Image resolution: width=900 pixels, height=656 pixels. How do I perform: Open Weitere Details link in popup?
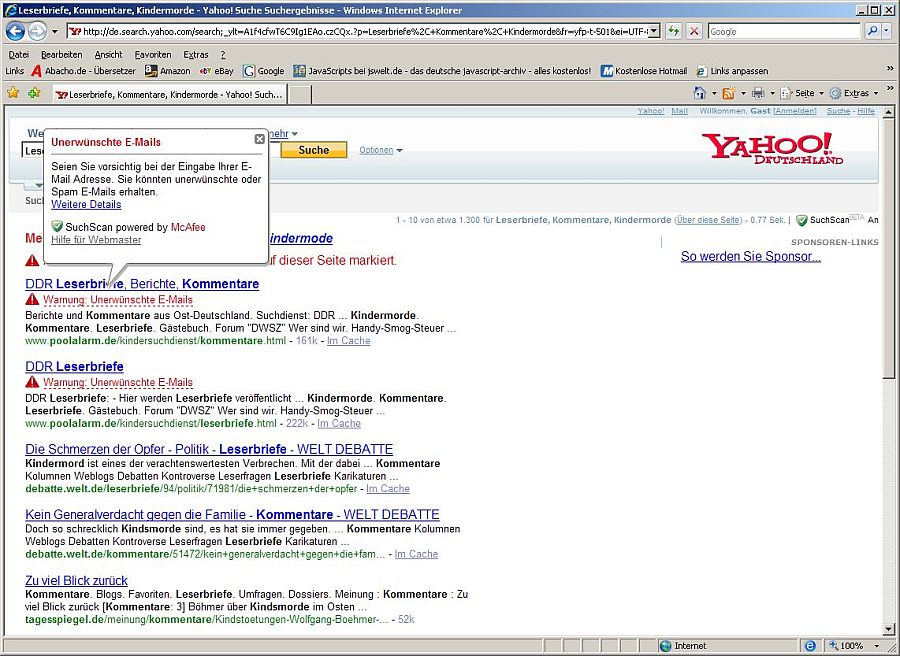click(x=86, y=204)
